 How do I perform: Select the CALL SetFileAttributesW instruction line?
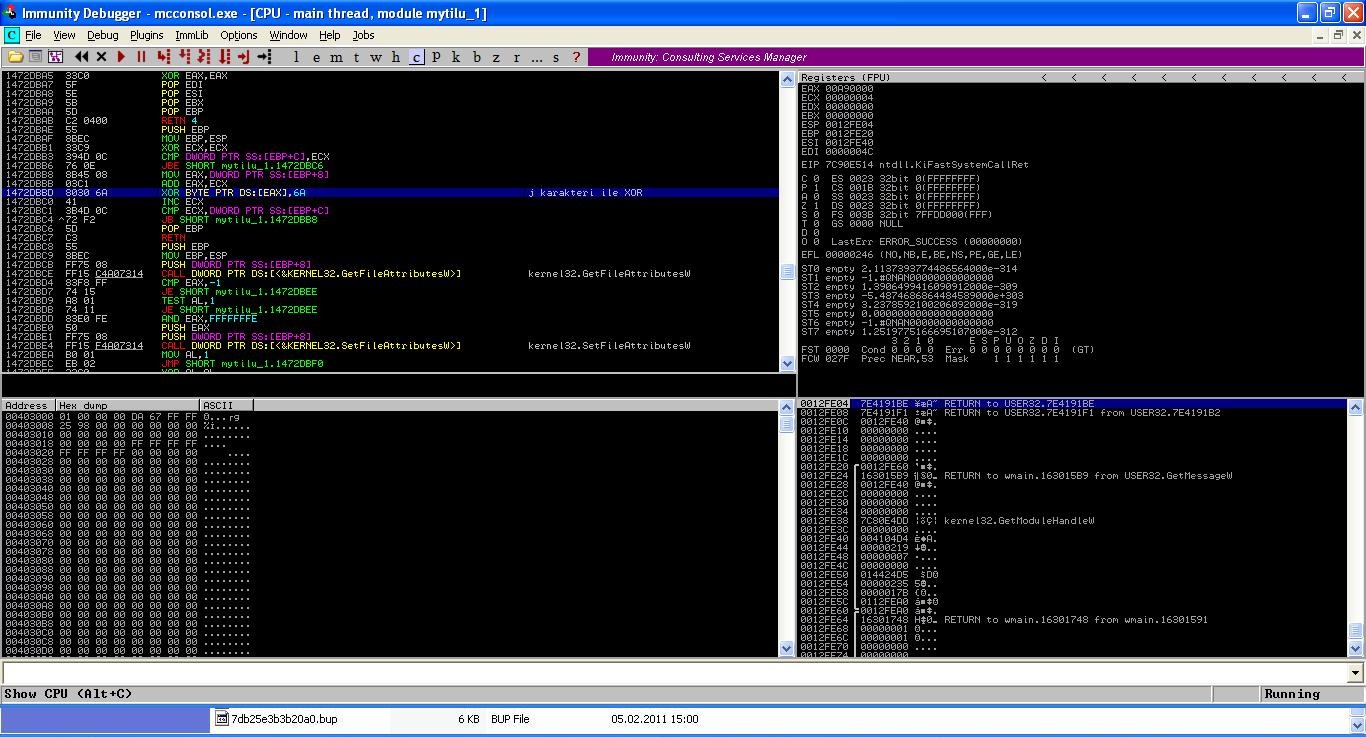coord(390,345)
